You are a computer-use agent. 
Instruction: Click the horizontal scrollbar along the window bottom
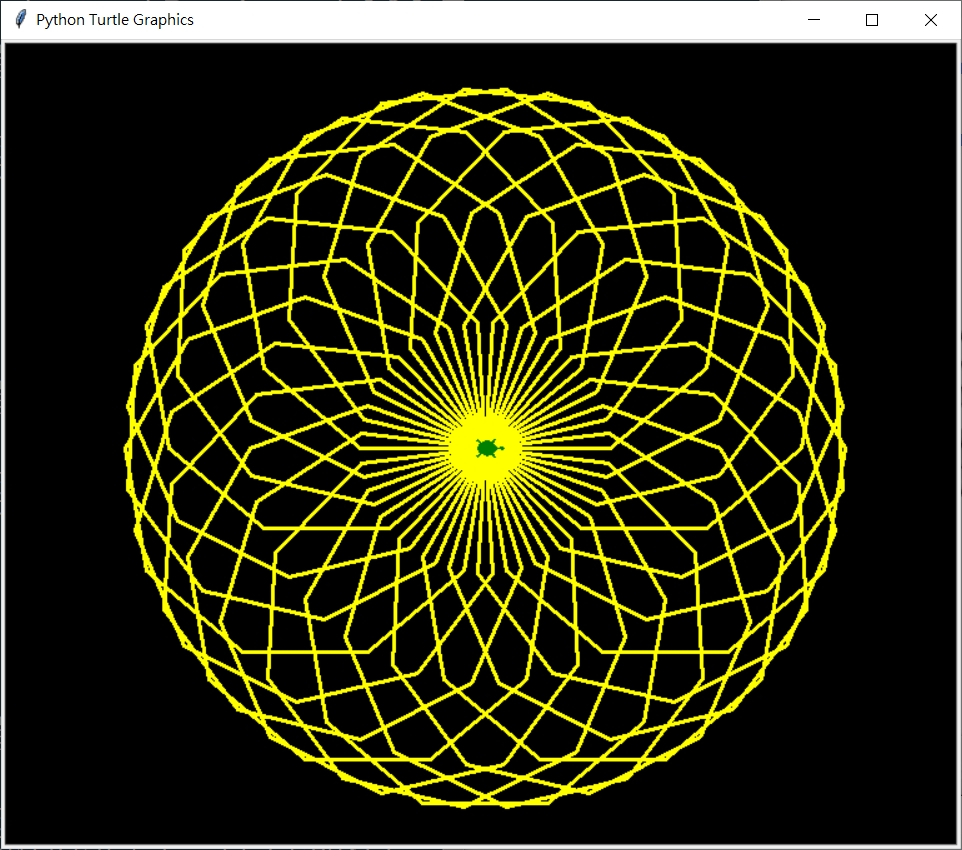pos(480,845)
